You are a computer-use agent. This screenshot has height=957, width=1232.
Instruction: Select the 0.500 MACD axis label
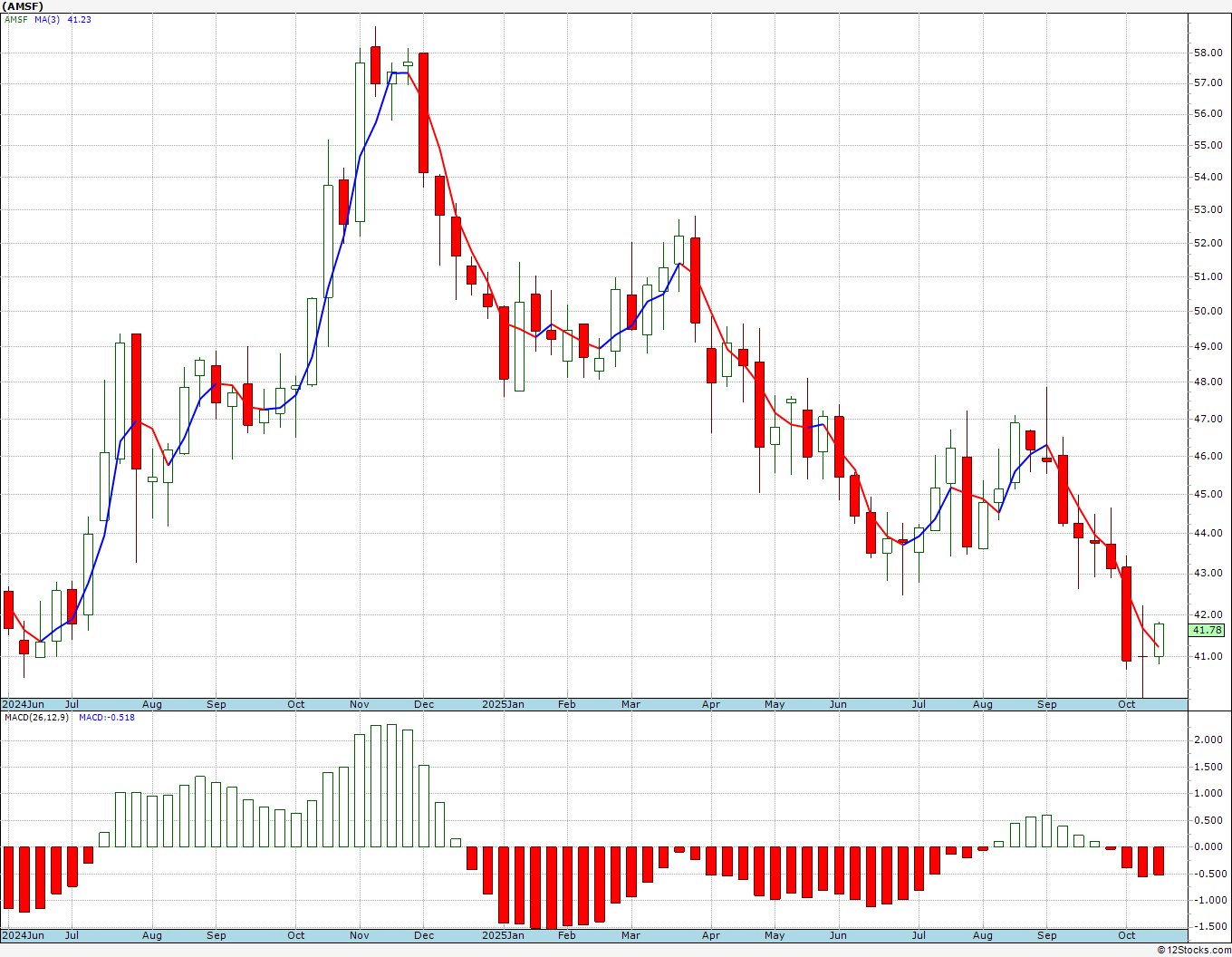(1208, 820)
